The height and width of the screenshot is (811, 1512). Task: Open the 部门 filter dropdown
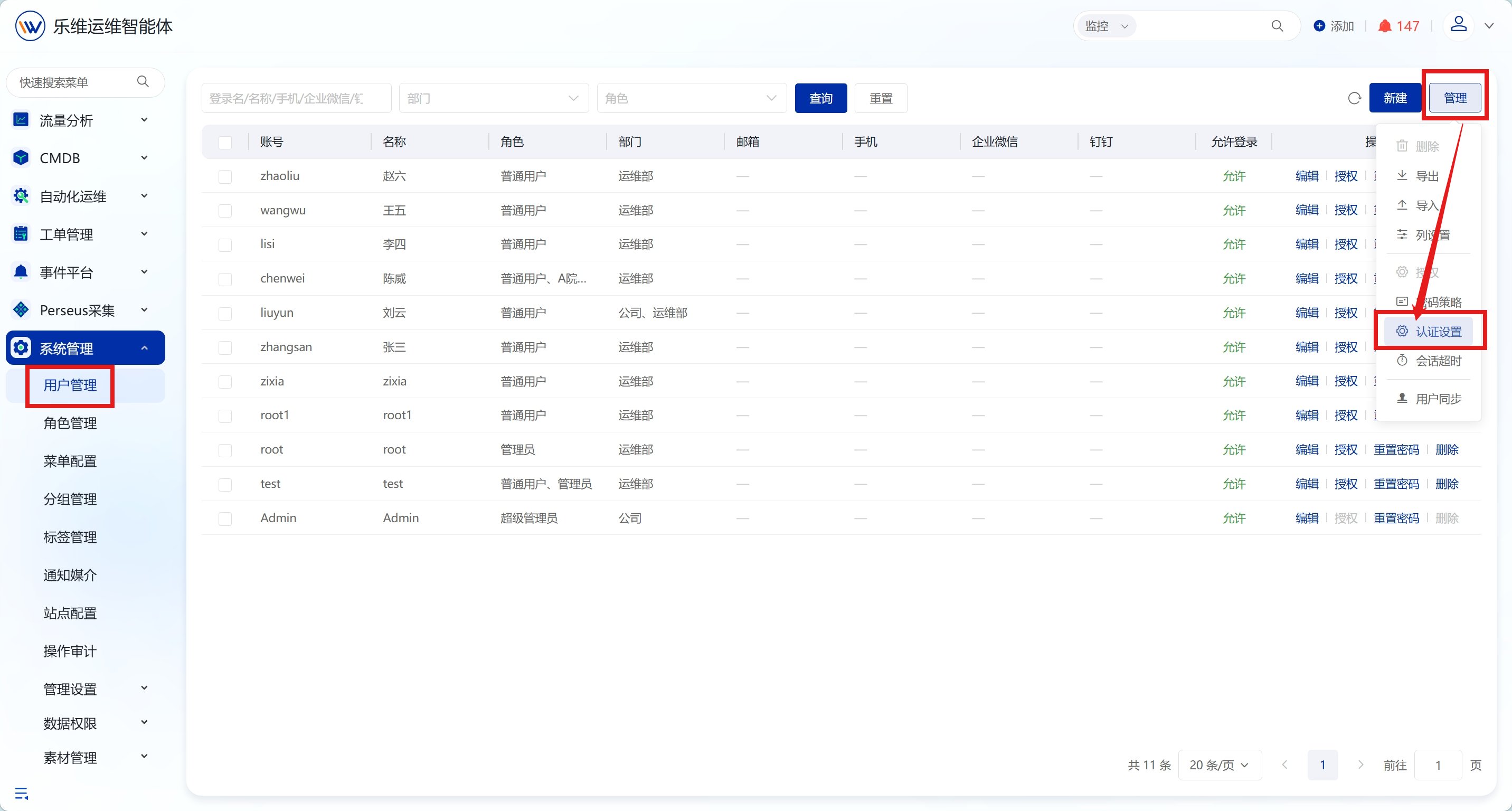(494, 98)
